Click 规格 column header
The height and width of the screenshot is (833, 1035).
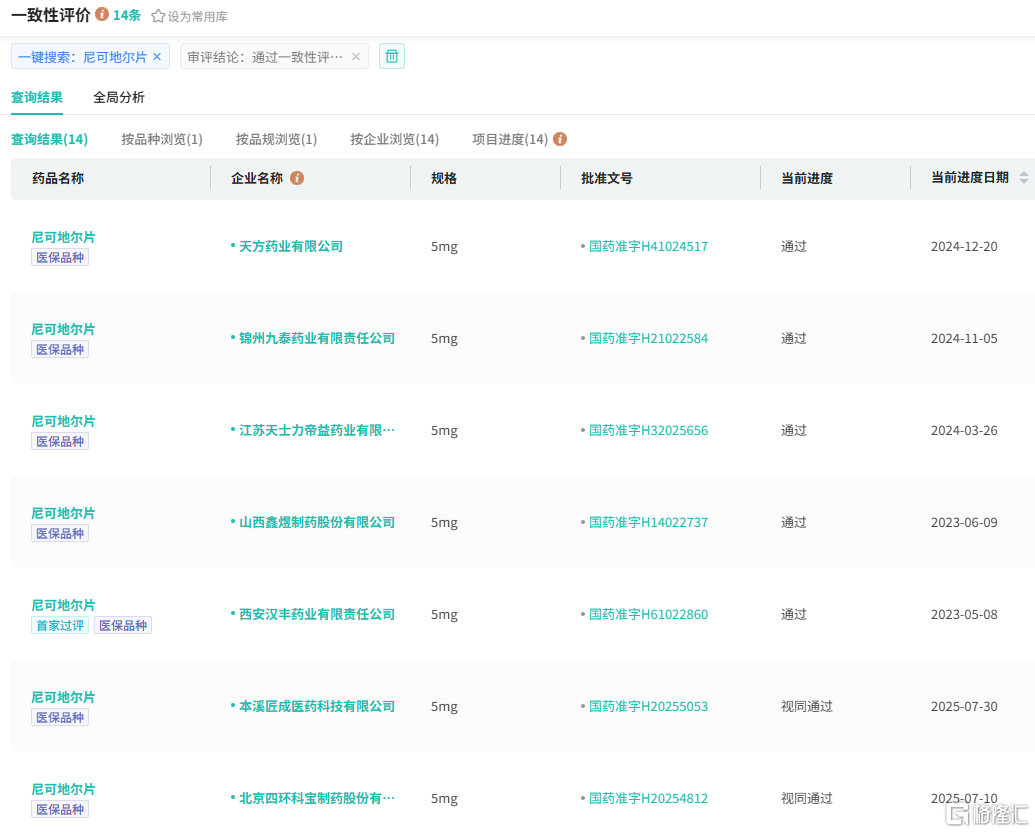444,178
